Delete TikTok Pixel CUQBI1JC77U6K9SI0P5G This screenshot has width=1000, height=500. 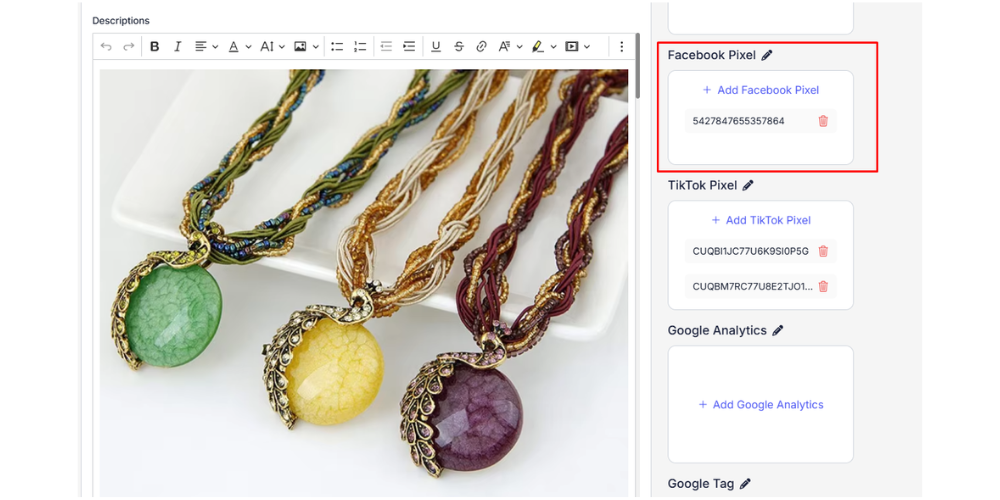coord(823,252)
